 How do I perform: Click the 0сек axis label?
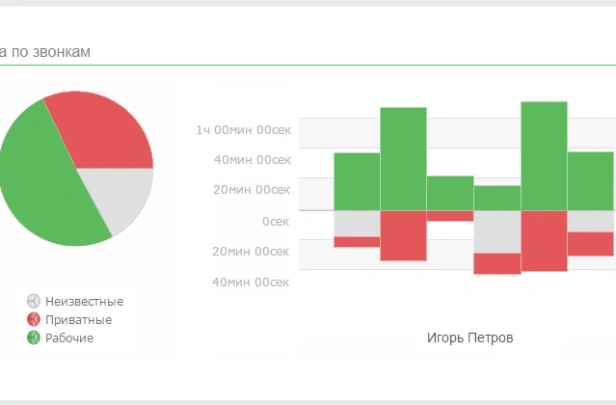pyautogui.click(x=275, y=220)
